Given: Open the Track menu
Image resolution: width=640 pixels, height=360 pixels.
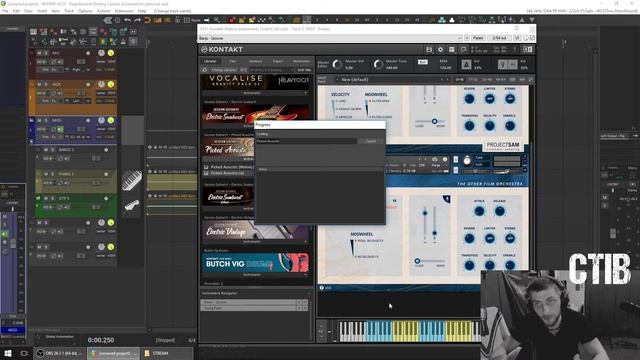Looking at the screenshot, I should coord(69,11).
